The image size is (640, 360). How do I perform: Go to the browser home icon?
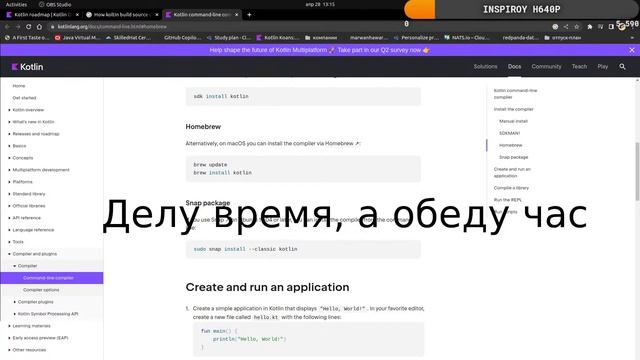coord(39,27)
